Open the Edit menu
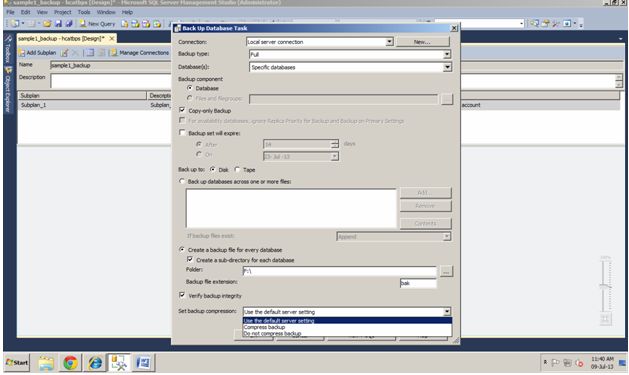 coord(26,12)
